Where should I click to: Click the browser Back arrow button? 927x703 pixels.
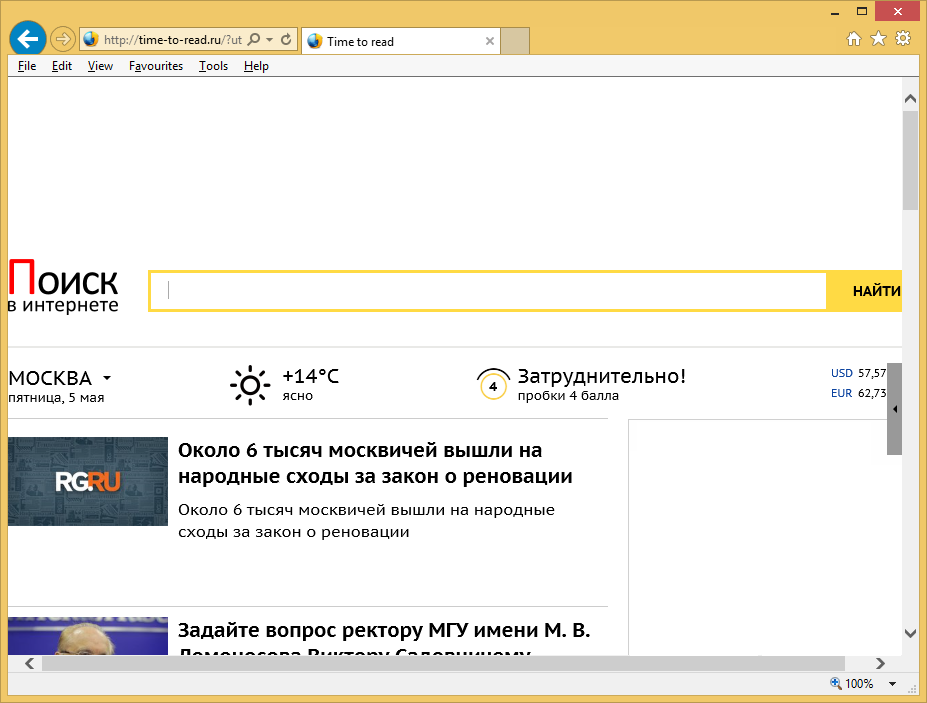[x=28, y=39]
